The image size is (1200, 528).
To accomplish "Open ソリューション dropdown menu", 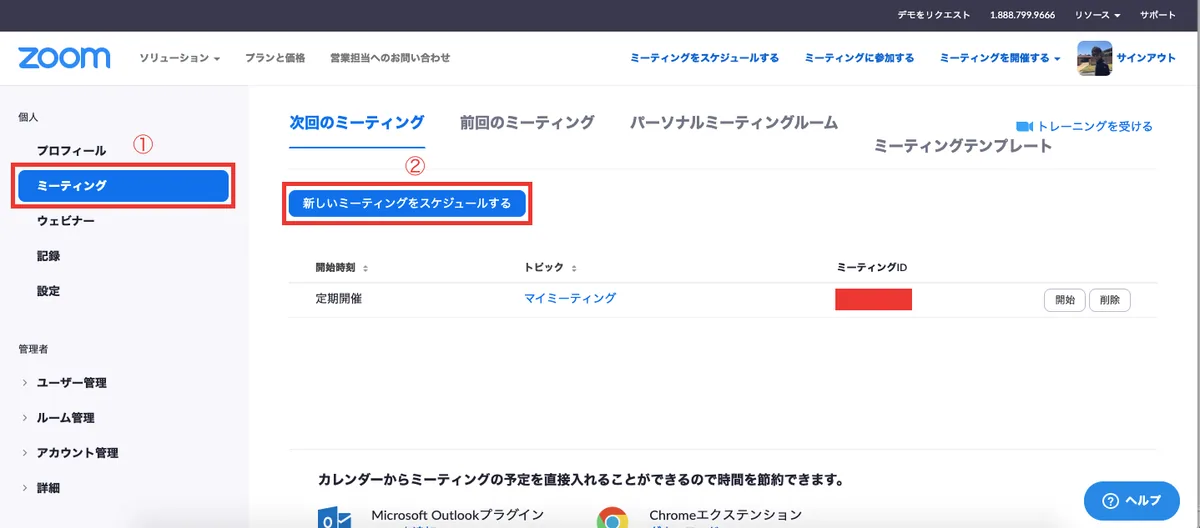I will coord(180,58).
